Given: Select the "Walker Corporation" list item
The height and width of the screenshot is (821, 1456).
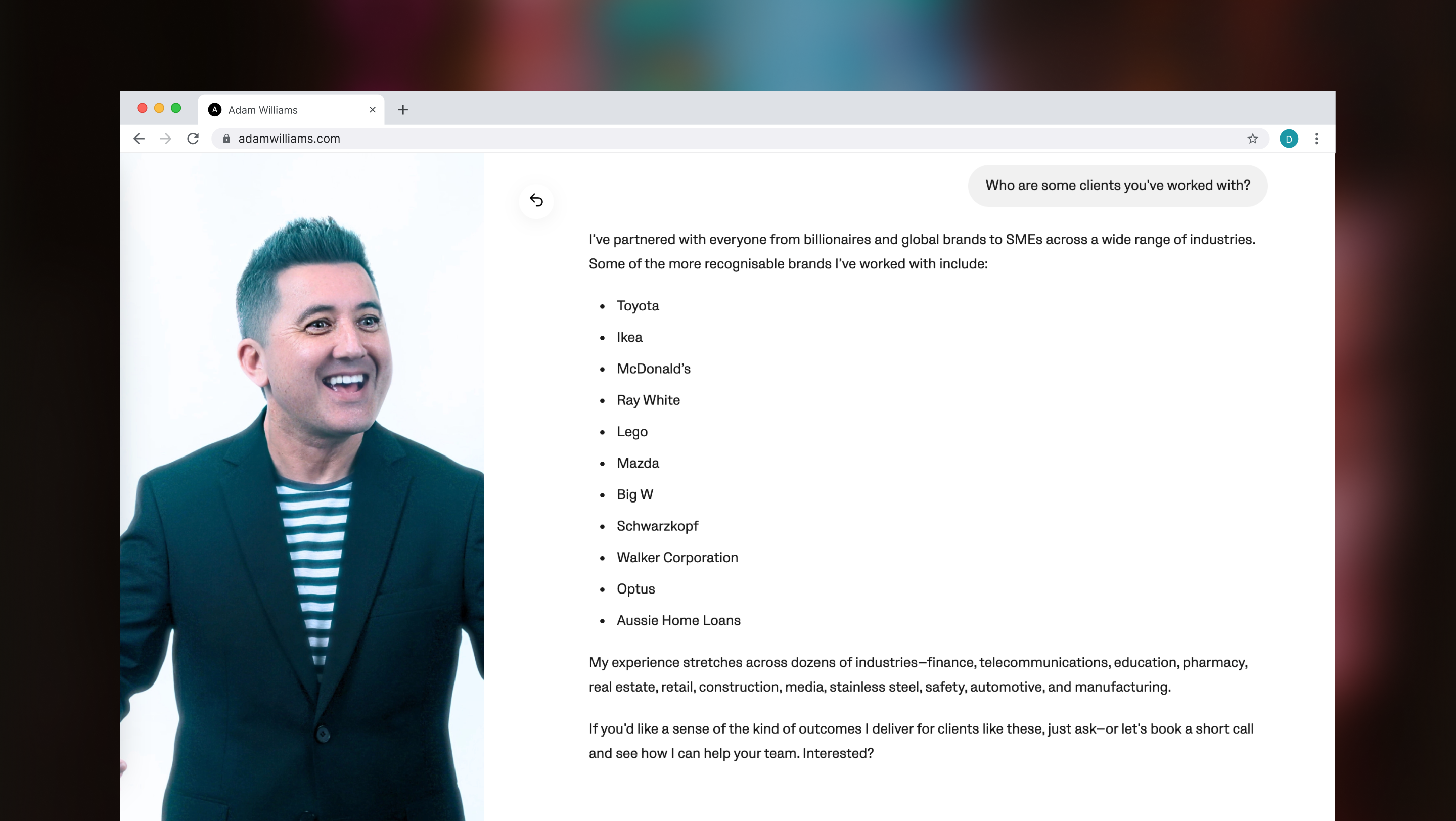Looking at the screenshot, I should pos(677,557).
